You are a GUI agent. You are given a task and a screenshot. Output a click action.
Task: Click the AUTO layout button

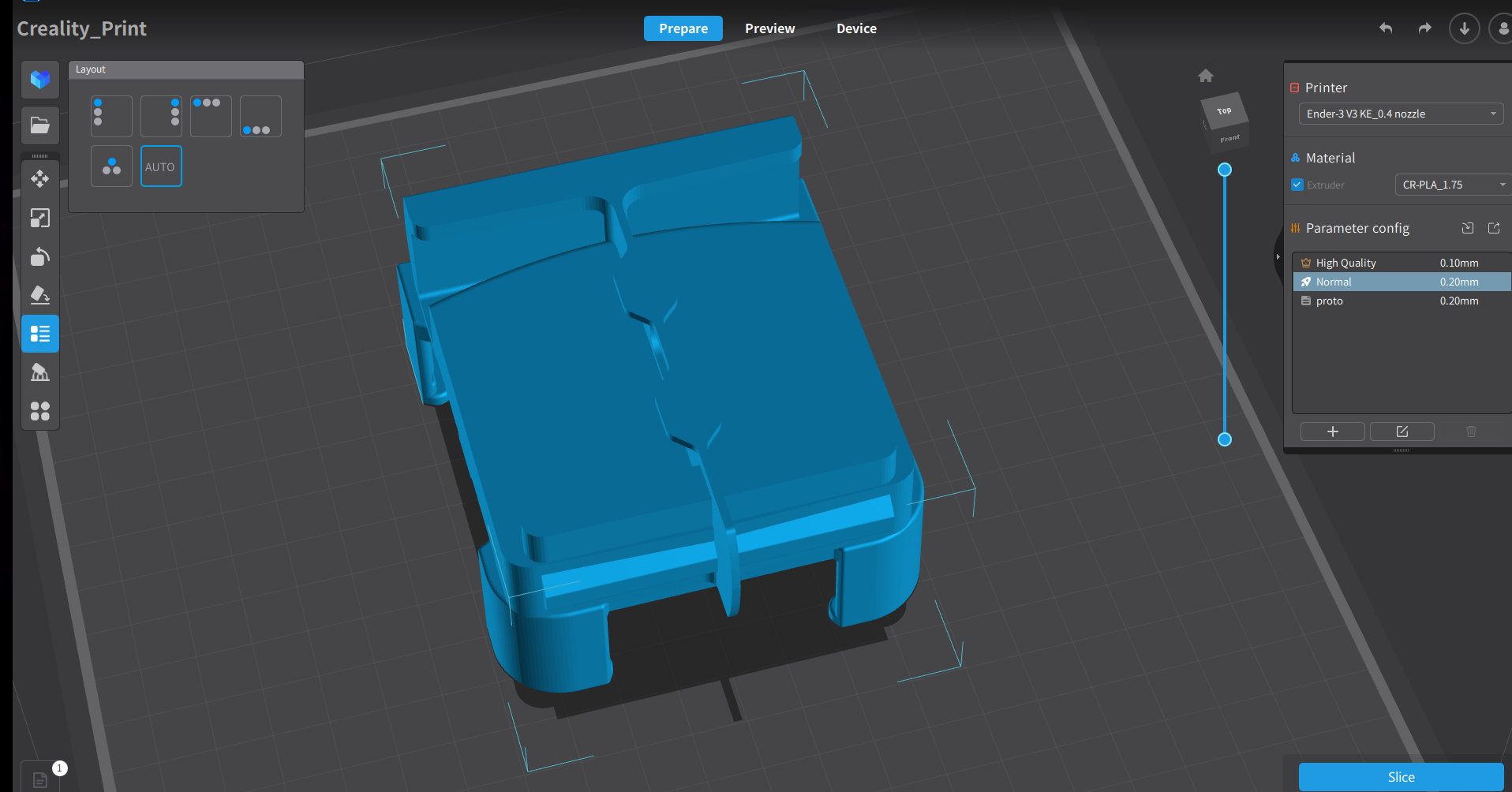click(x=161, y=166)
